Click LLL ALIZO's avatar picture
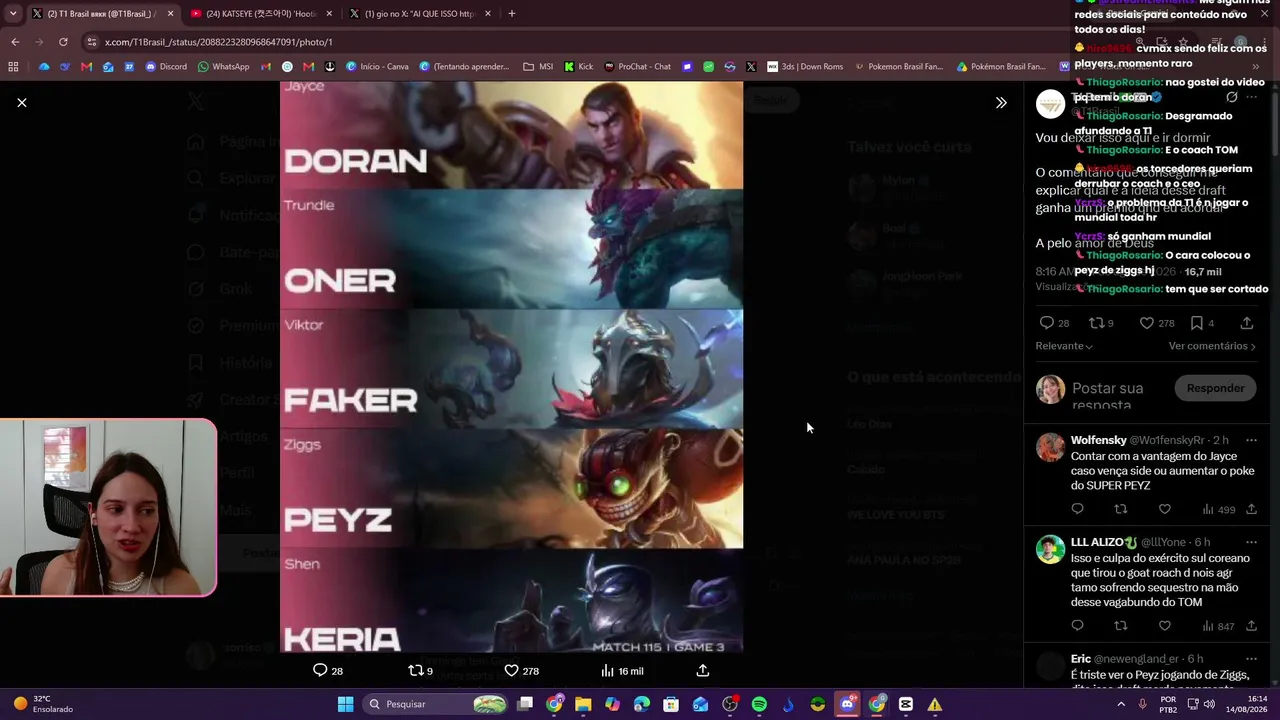The image size is (1280, 720). click(1050, 549)
